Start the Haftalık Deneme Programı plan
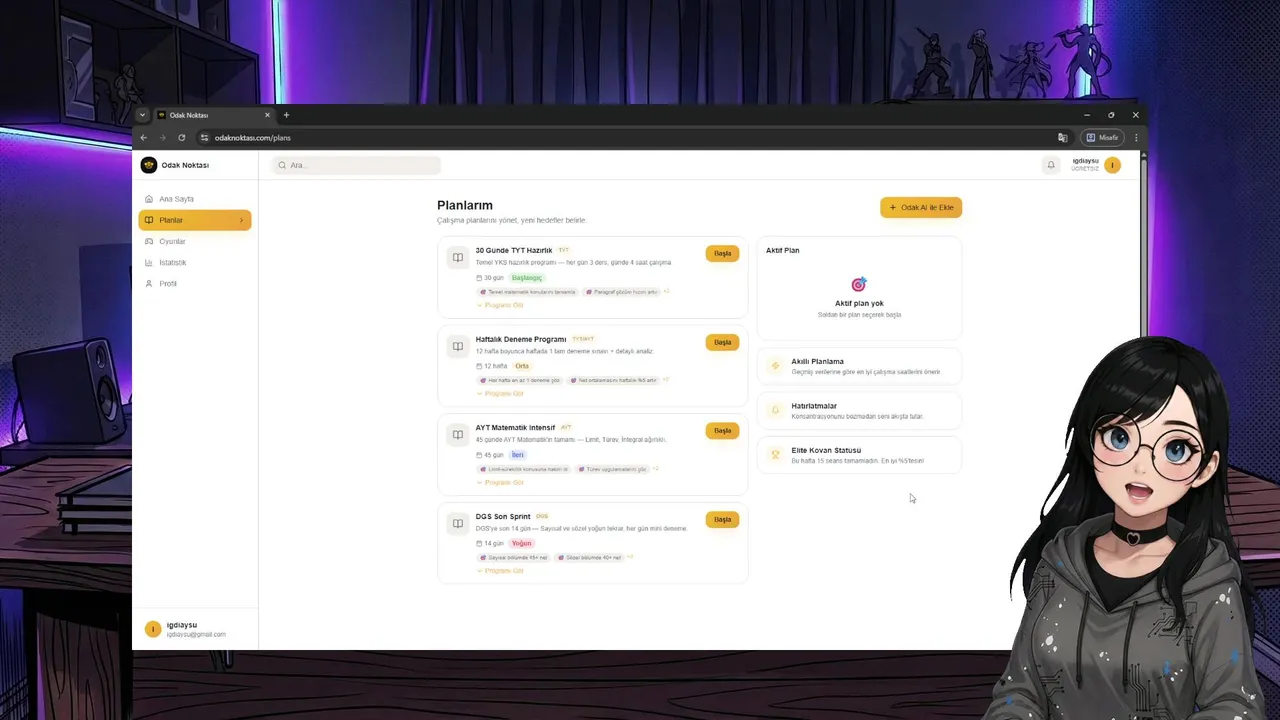This screenshot has height=720, width=1280. click(722, 342)
